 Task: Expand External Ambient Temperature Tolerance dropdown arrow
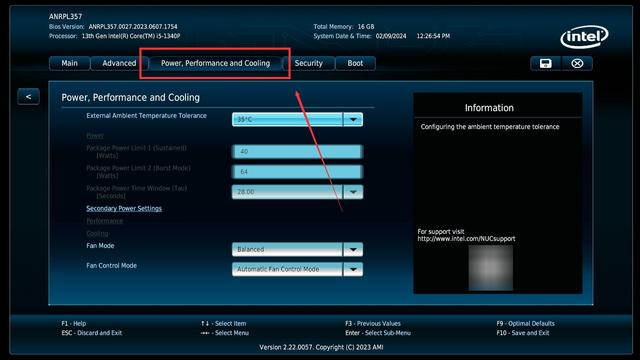pyautogui.click(x=353, y=120)
